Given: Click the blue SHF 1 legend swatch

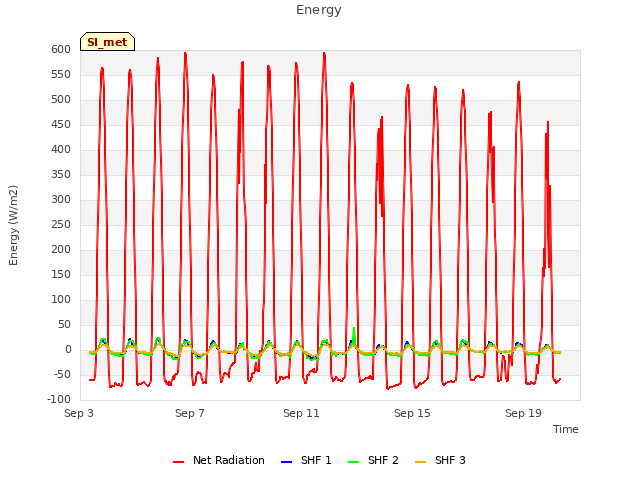Looking at the screenshot, I should pyautogui.click(x=287, y=462).
